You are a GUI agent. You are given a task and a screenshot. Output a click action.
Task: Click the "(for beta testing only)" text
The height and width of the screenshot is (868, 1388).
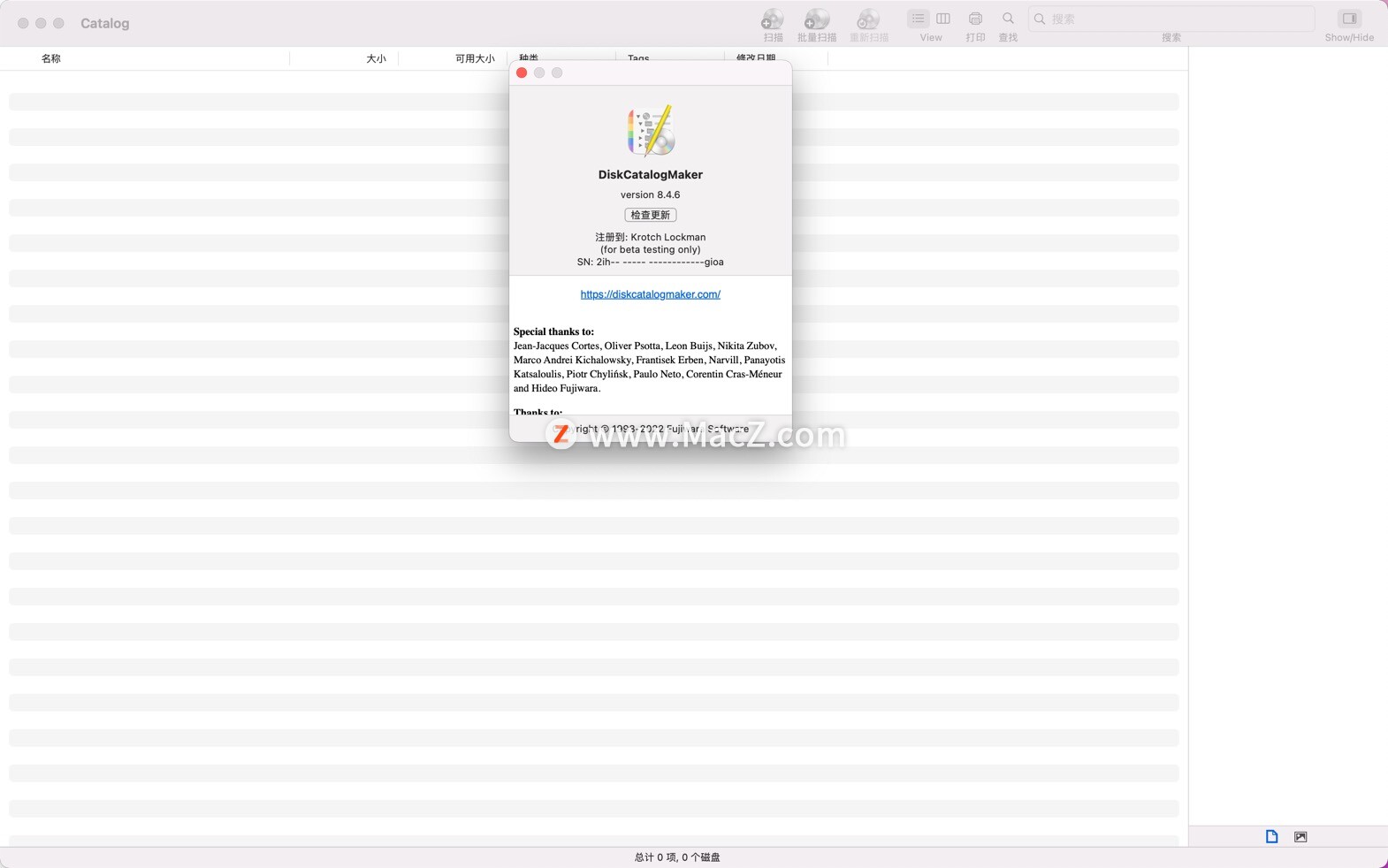[651, 249]
